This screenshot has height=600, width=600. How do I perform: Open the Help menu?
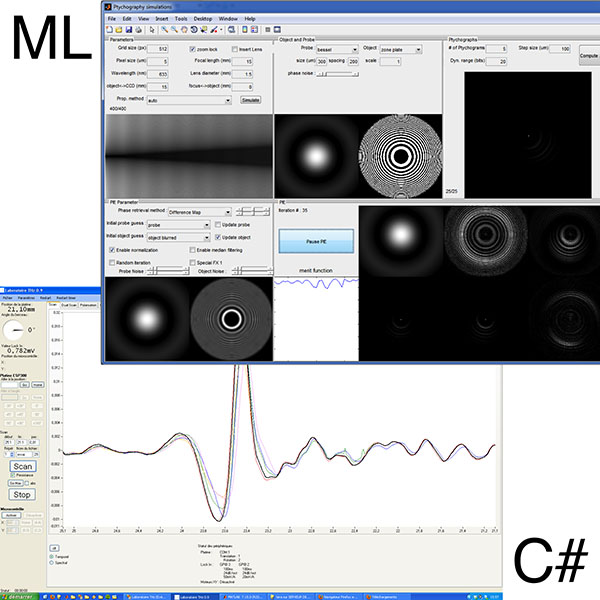[250, 18]
